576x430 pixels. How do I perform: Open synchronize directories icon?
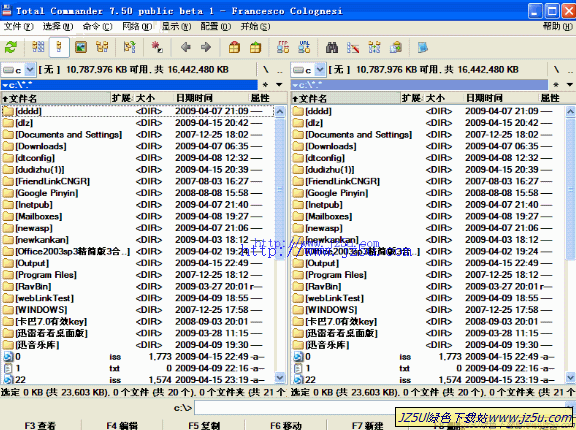pyautogui.click(x=374, y=47)
